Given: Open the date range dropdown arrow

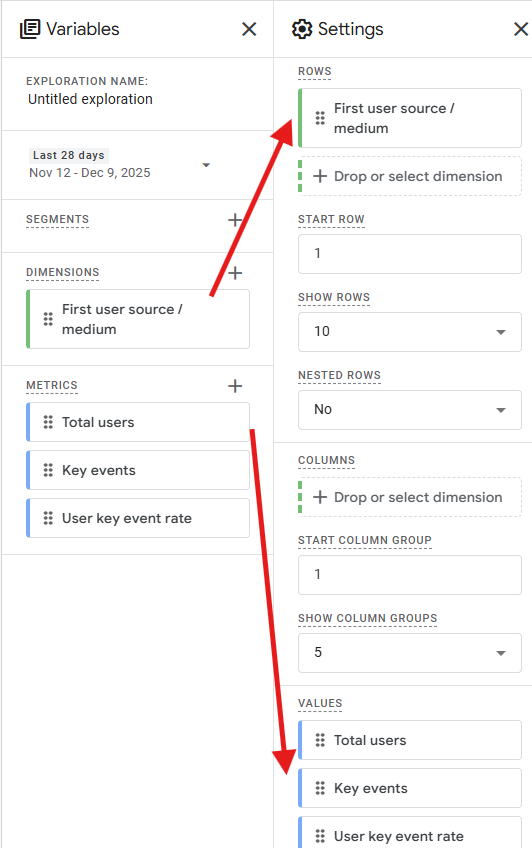Looking at the screenshot, I should point(206,165).
